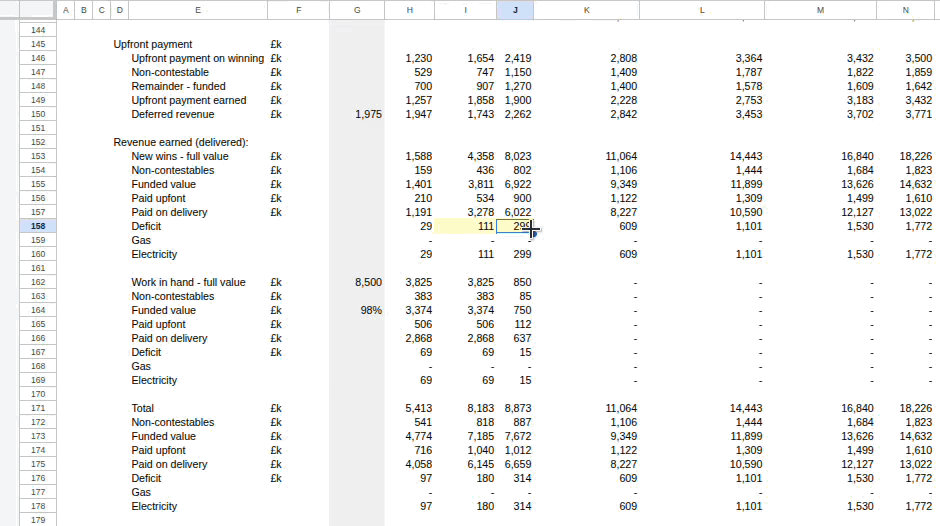Select column header J
The height and width of the screenshot is (526, 940).
point(515,10)
